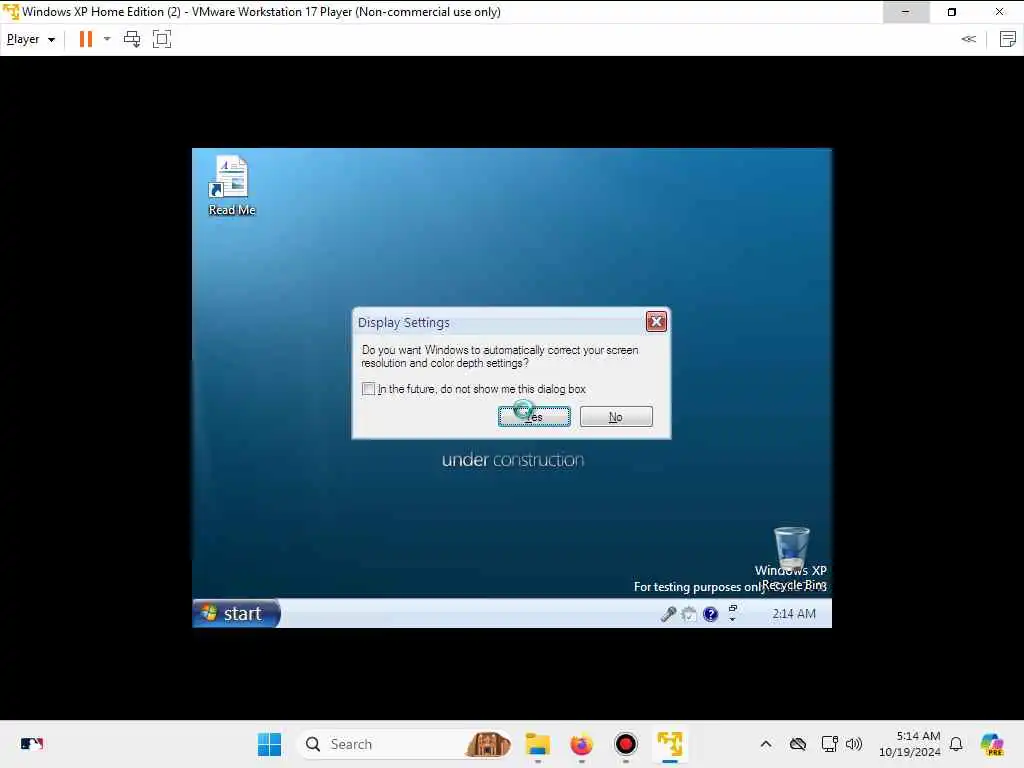The height and width of the screenshot is (768, 1024).
Task: Close the Display Settings dialog
Action: [656, 321]
